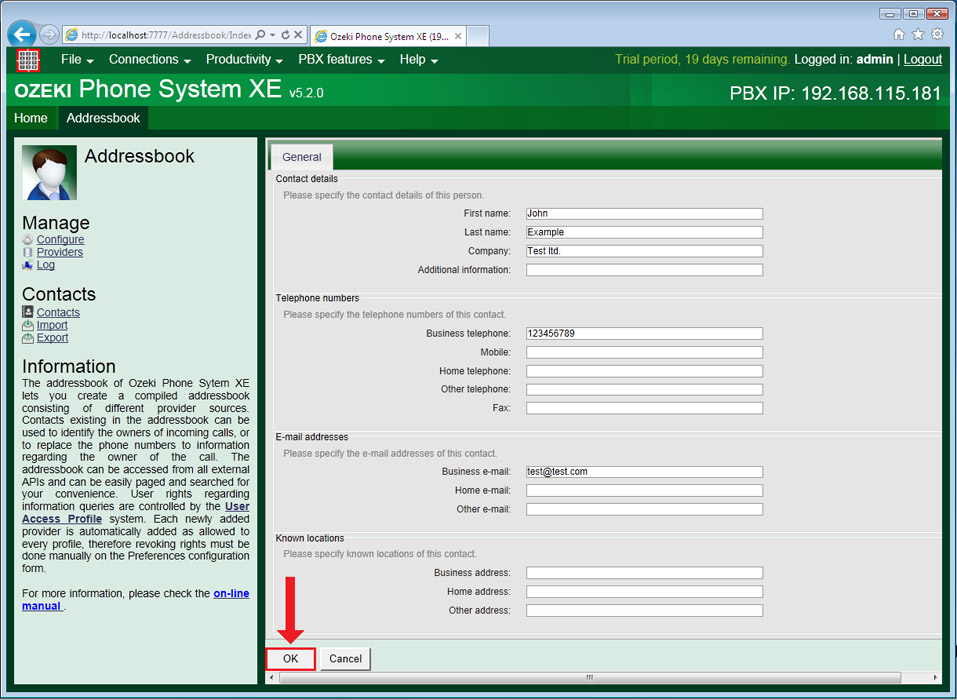The height and width of the screenshot is (700, 957).
Task: Click the horizontal scrollbar thumb
Action: (590, 677)
